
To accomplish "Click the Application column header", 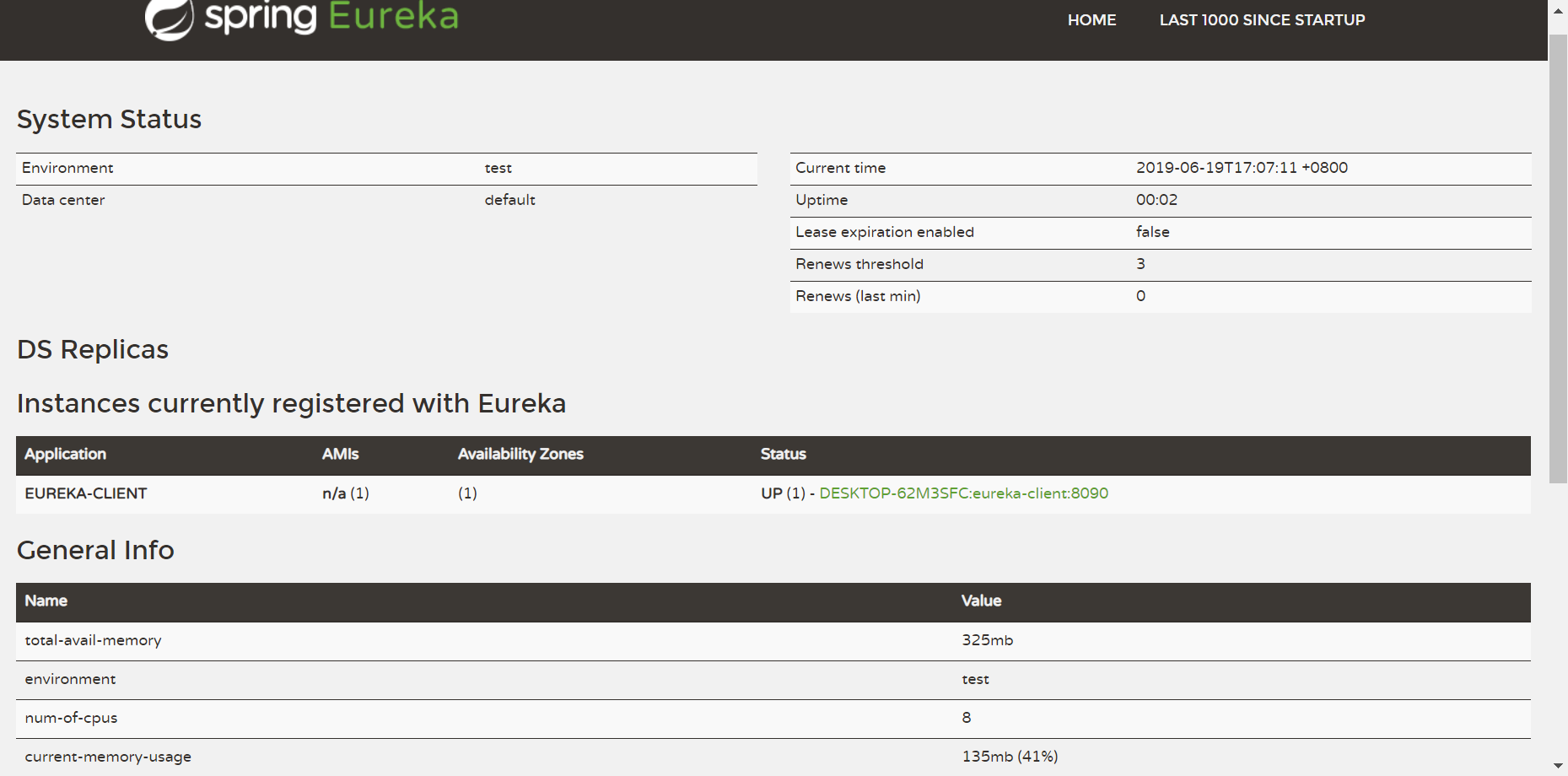I will click(65, 454).
